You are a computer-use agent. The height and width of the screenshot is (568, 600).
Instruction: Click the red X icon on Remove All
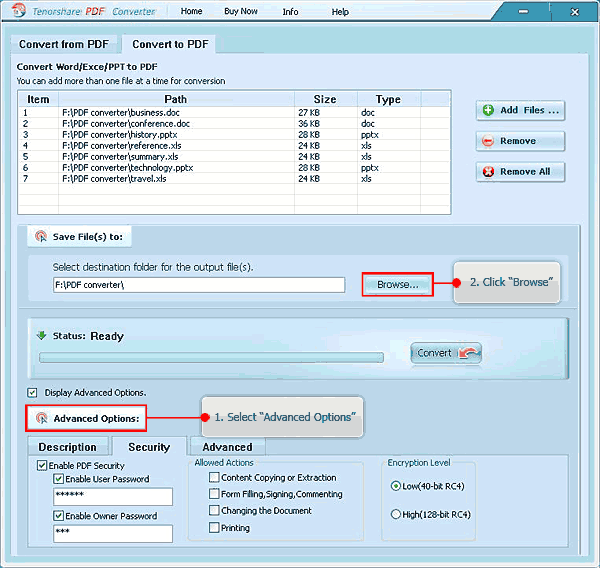tap(488, 172)
